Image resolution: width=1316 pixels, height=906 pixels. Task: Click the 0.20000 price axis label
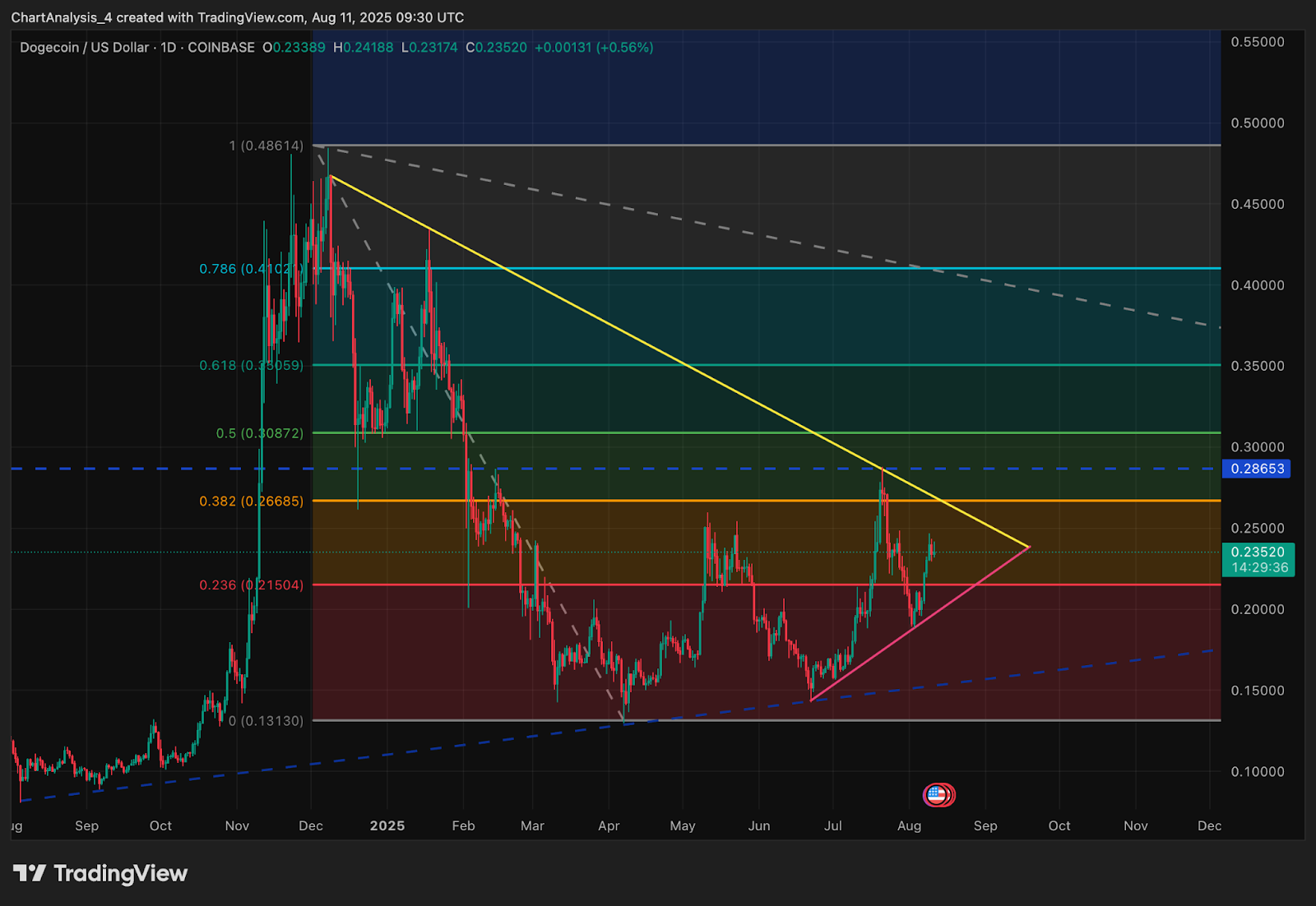[x=1258, y=609]
